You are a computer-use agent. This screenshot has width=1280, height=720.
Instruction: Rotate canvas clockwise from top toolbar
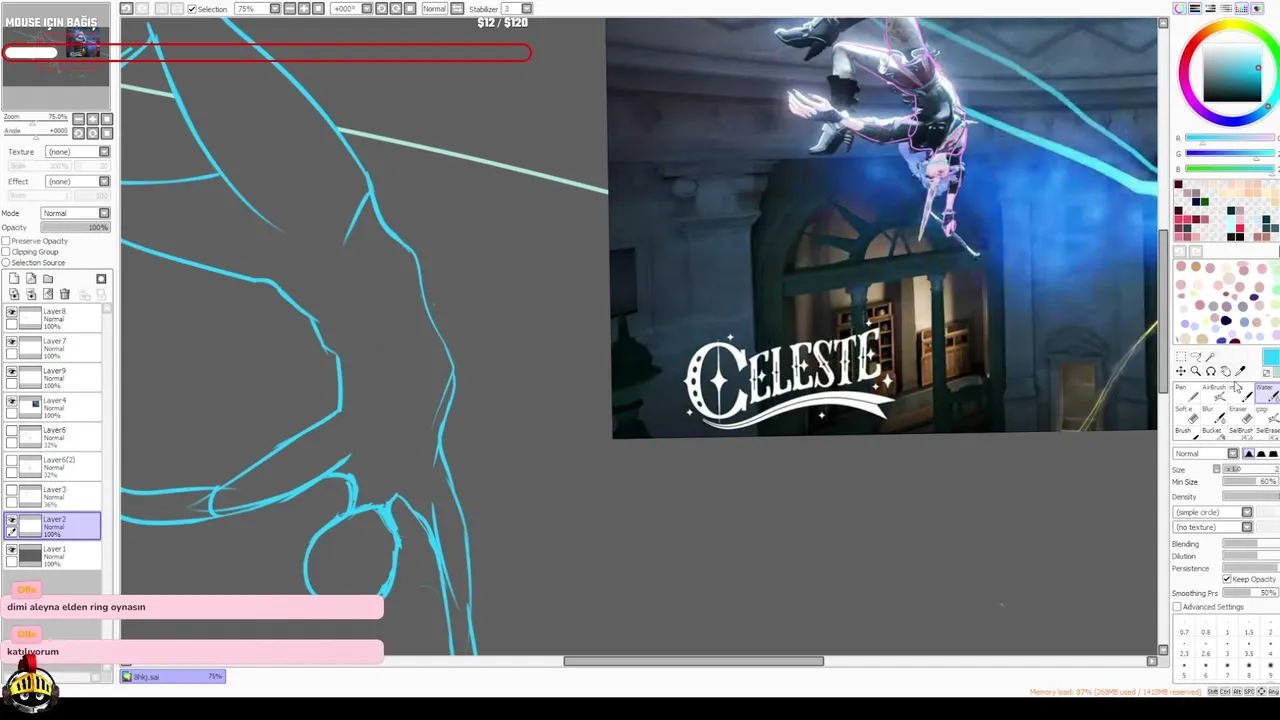coord(396,9)
